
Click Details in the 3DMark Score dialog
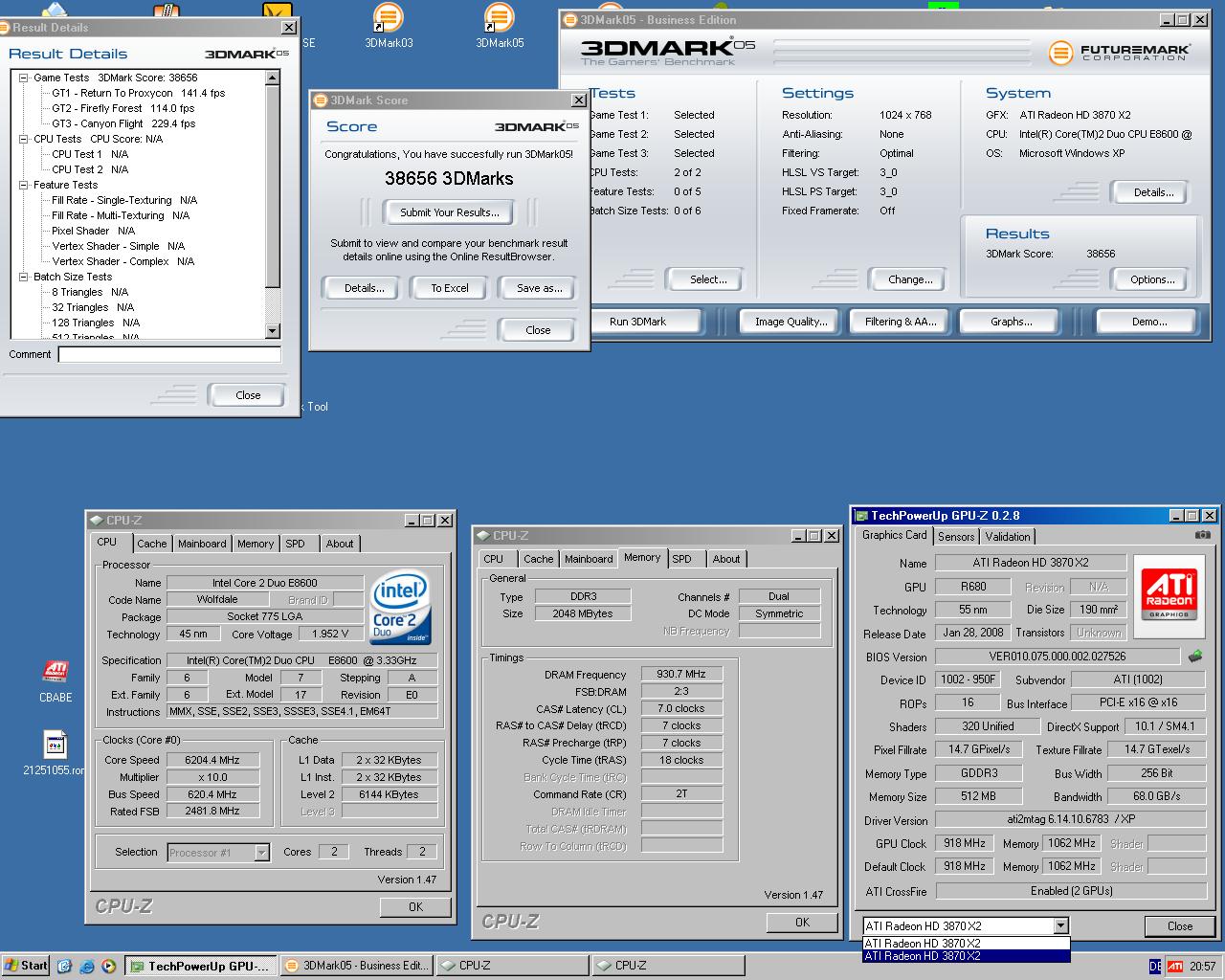click(364, 288)
